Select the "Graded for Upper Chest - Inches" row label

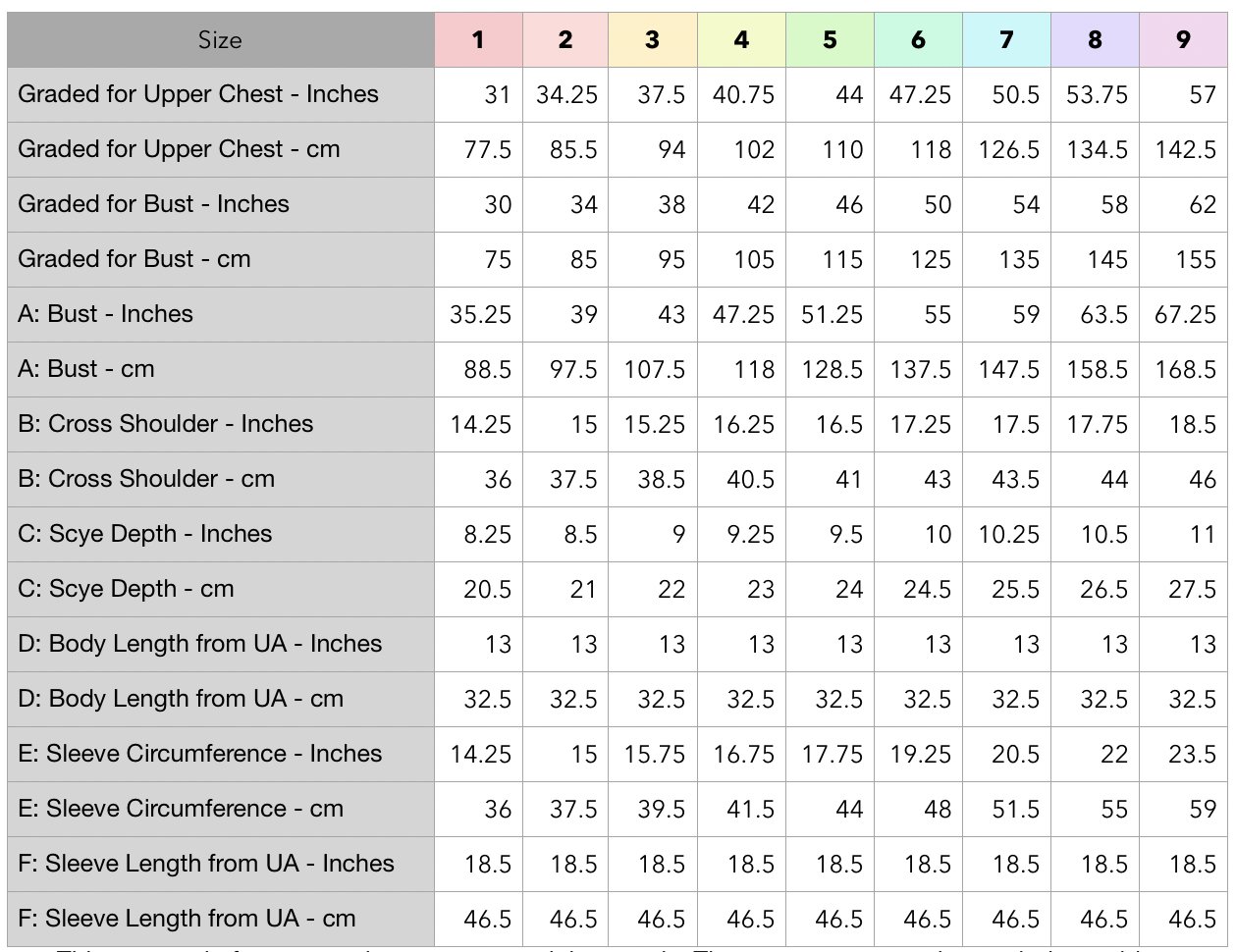click(x=198, y=94)
